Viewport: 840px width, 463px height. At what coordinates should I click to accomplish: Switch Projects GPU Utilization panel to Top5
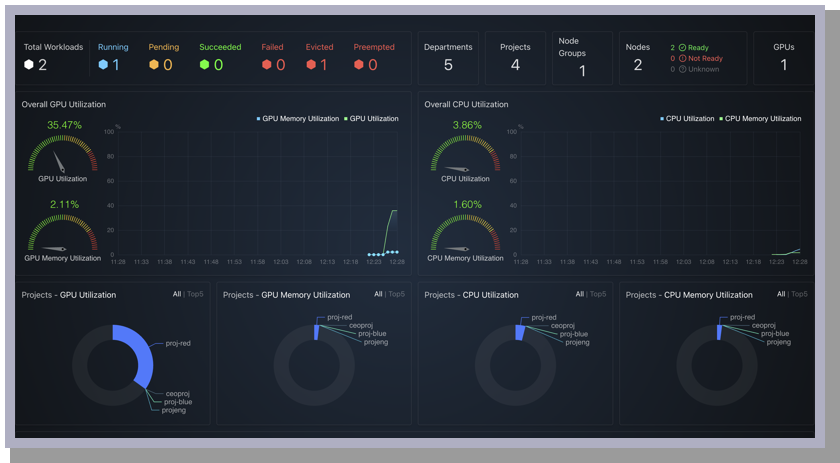(x=195, y=294)
